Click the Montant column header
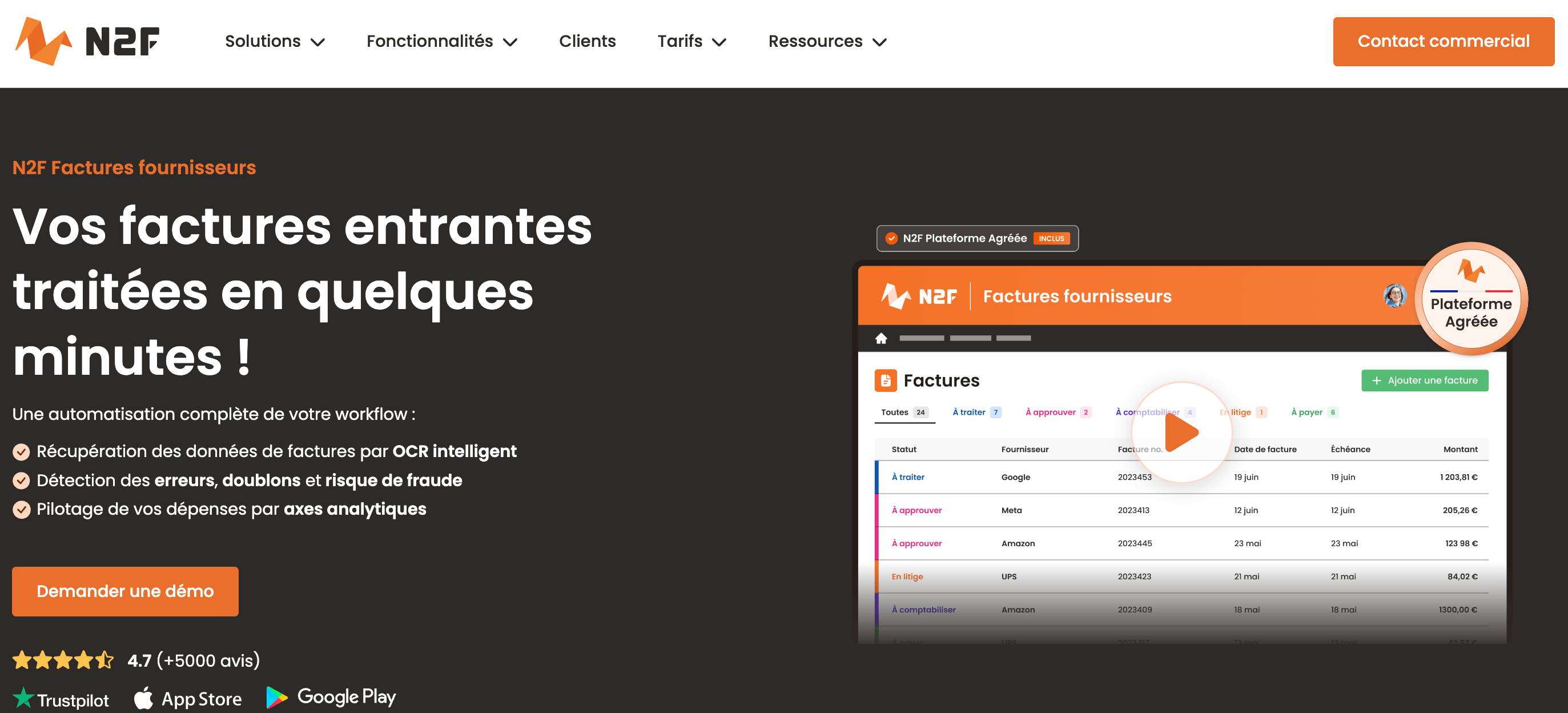The height and width of the screenshot is (713, 1568). [x=1460, y=450]
